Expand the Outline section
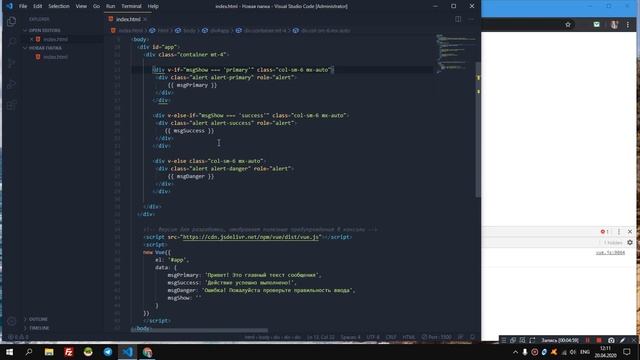Image resolution: width=640 pixels, height=360 pixels. click(36, 319)
